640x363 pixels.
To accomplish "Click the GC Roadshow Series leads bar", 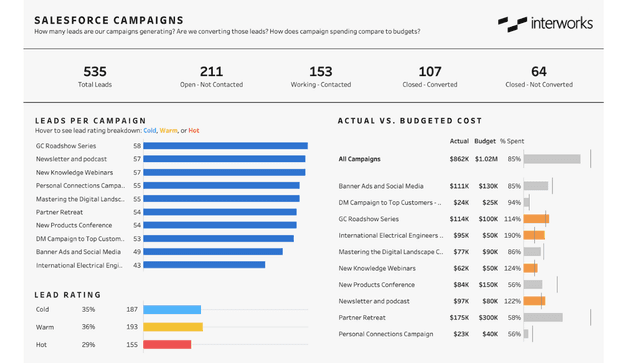I will 225,146.
